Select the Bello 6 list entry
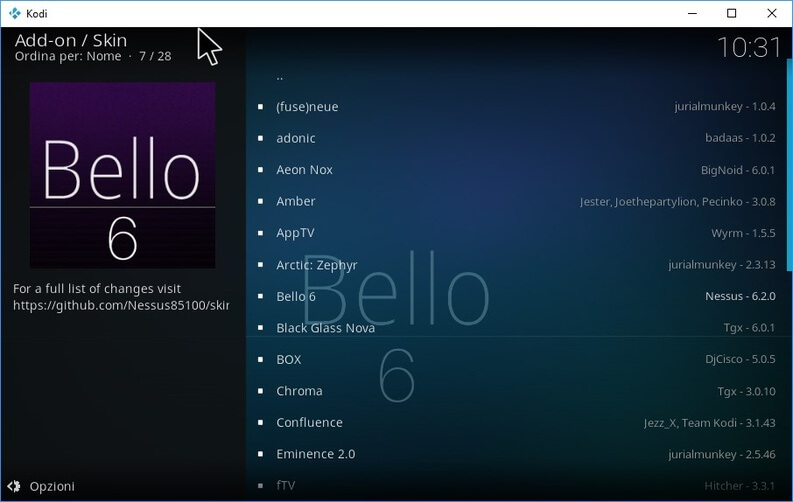This screenshot has height=502, width=793. 516,296
